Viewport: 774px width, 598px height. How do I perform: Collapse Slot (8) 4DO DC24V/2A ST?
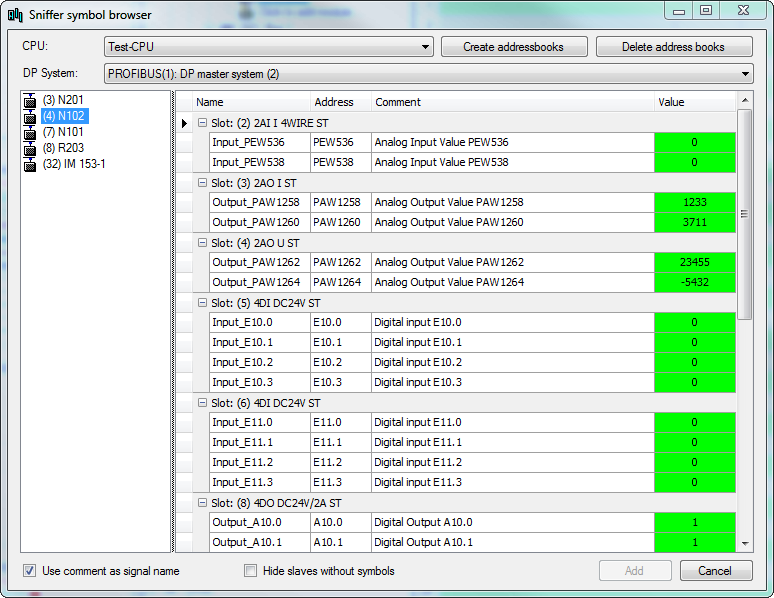(x=202, y=503)
